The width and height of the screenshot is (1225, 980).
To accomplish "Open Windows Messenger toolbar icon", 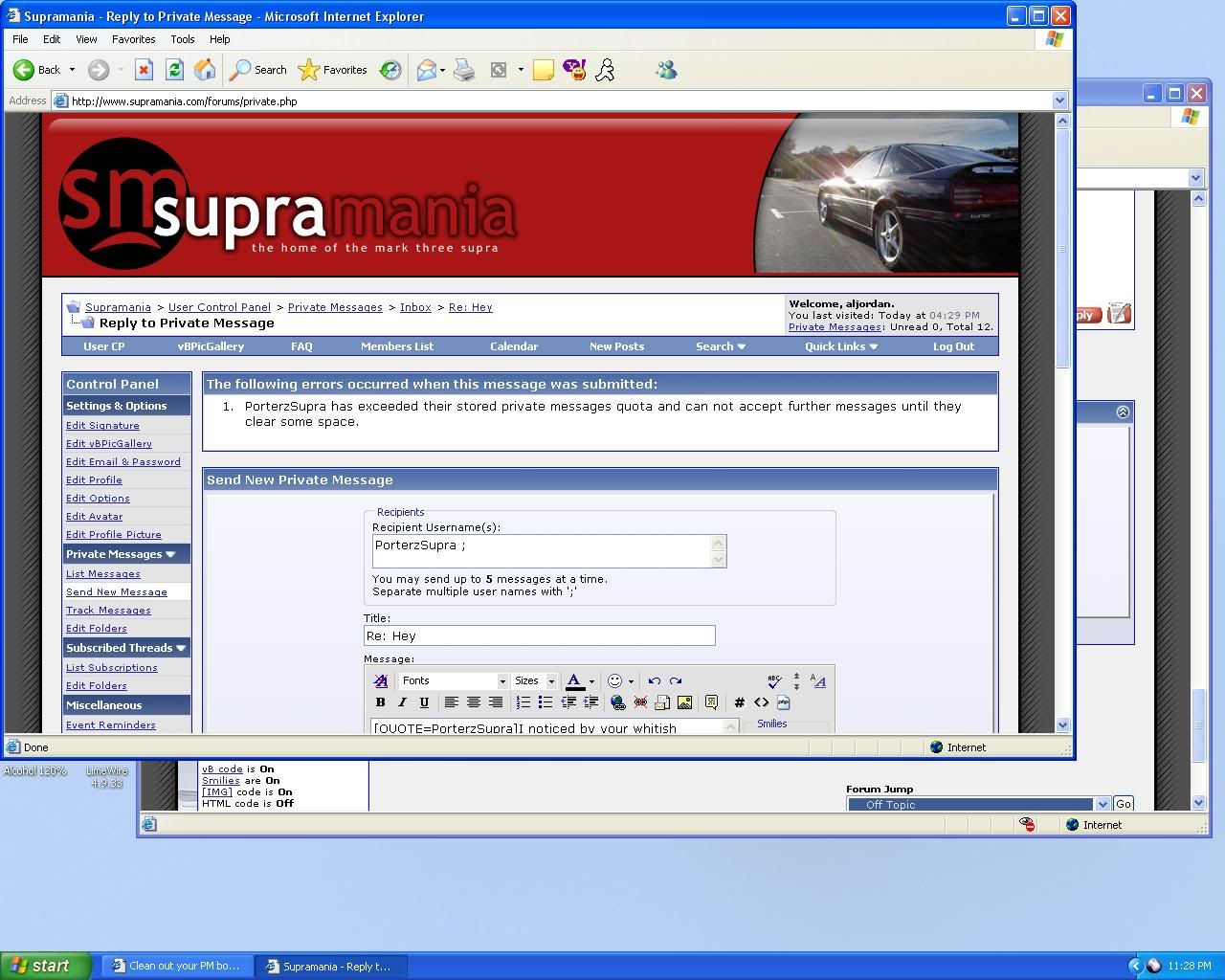I will point(666,70).
